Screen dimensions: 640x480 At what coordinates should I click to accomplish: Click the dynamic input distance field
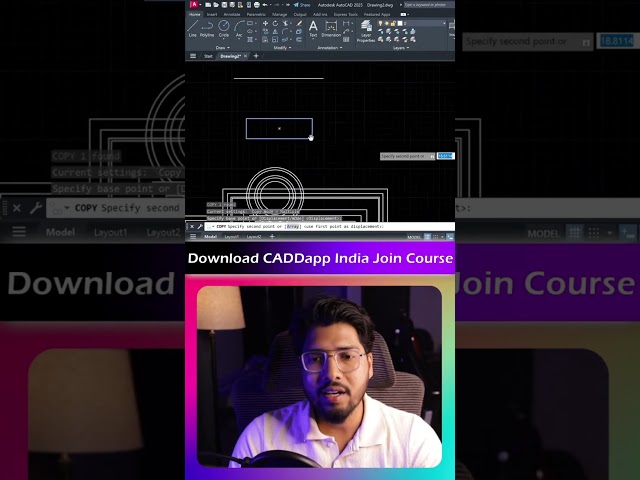coord(446,156)
